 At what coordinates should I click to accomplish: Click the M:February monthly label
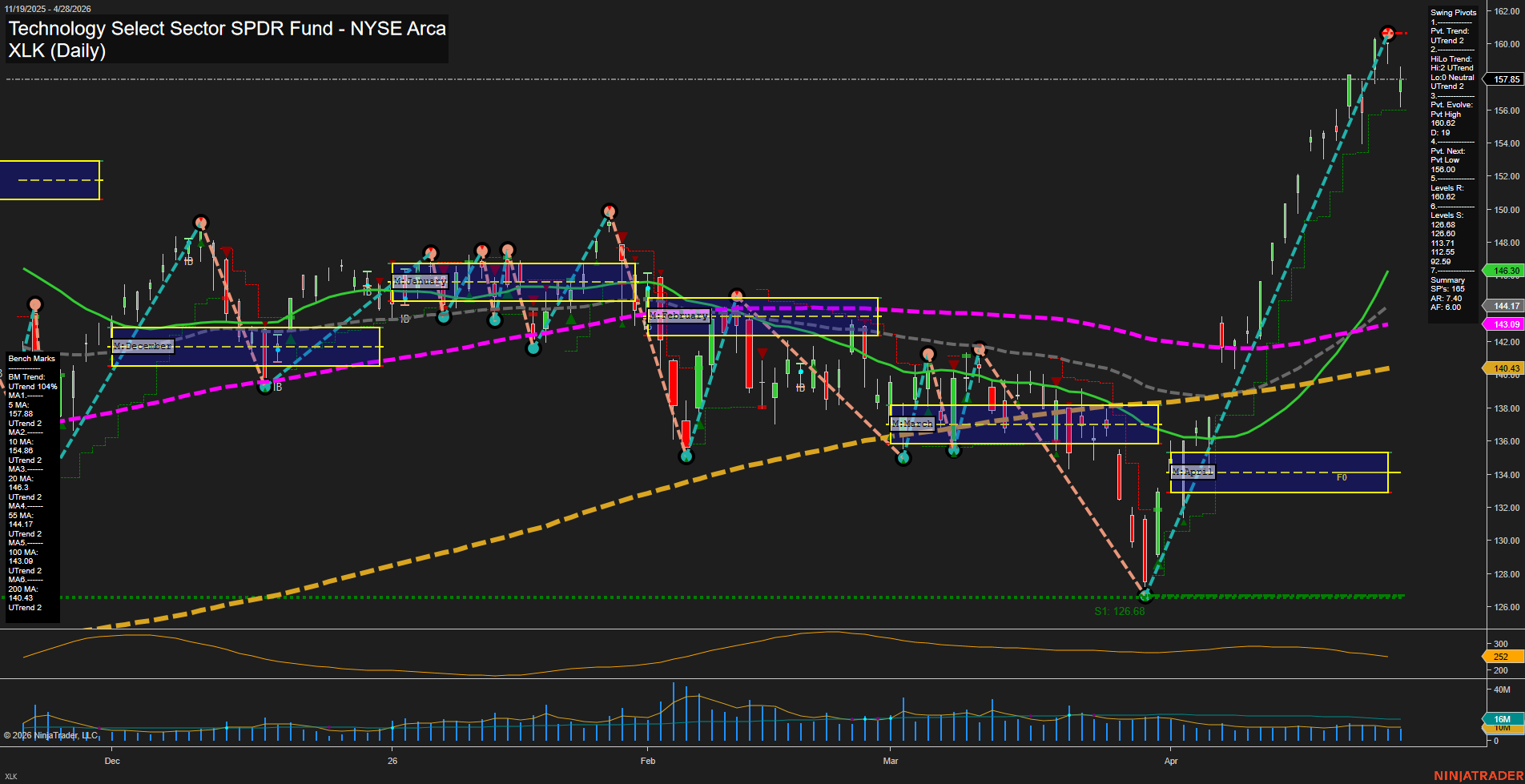[678, 316]
